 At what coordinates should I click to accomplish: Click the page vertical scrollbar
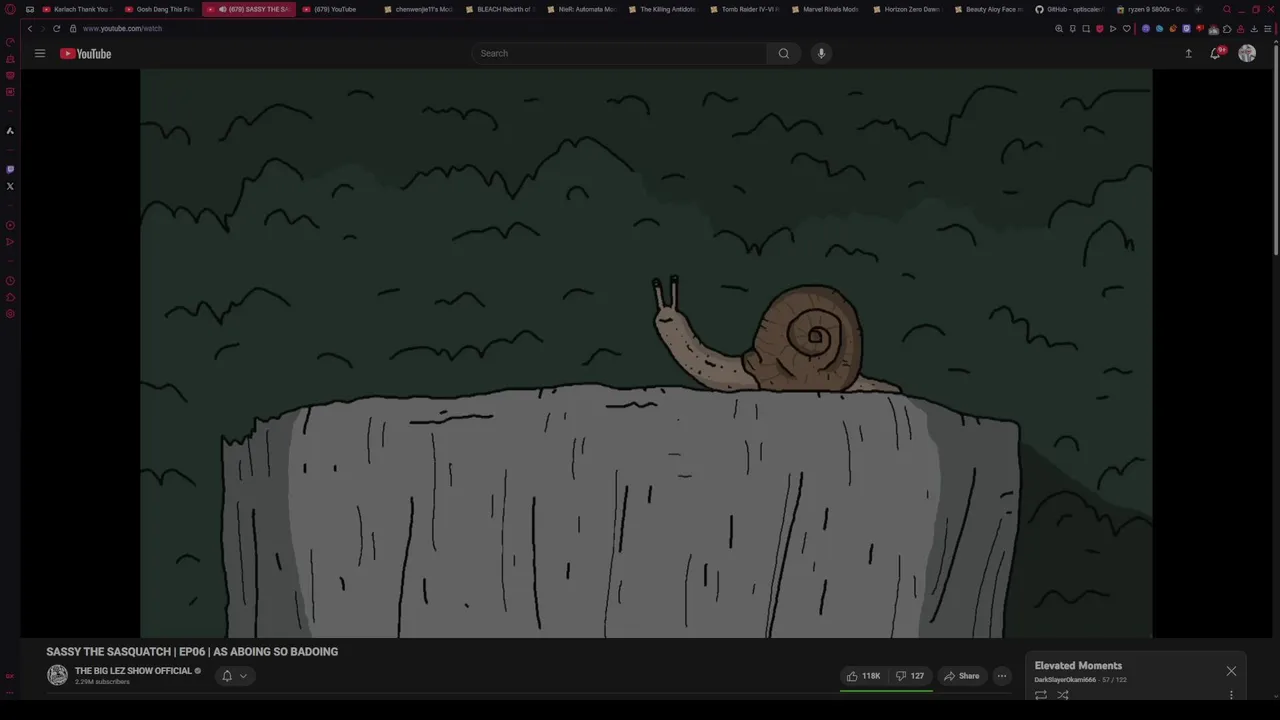coord(1276,150)
